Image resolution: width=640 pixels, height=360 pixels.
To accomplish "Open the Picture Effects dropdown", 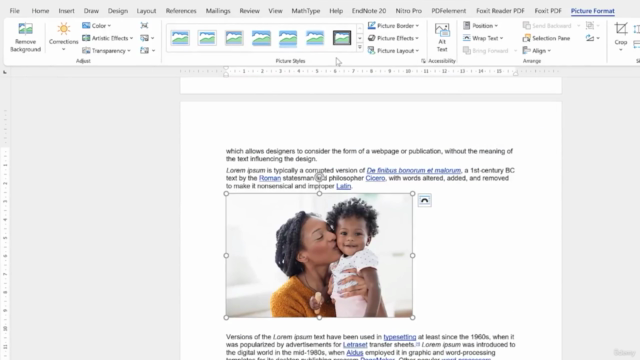I will pos(393,38).
